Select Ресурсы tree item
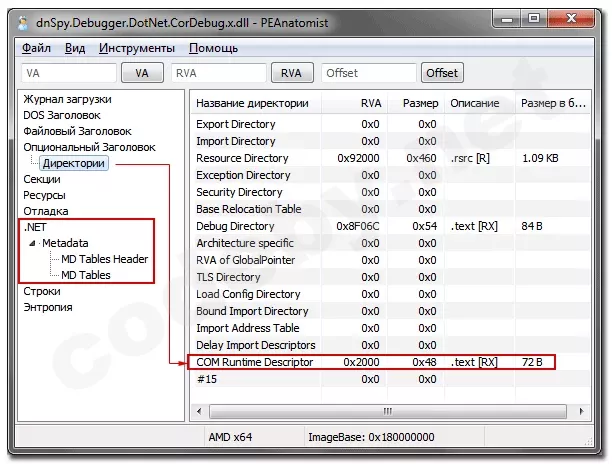612x464 pixels. tap(44, 195)
